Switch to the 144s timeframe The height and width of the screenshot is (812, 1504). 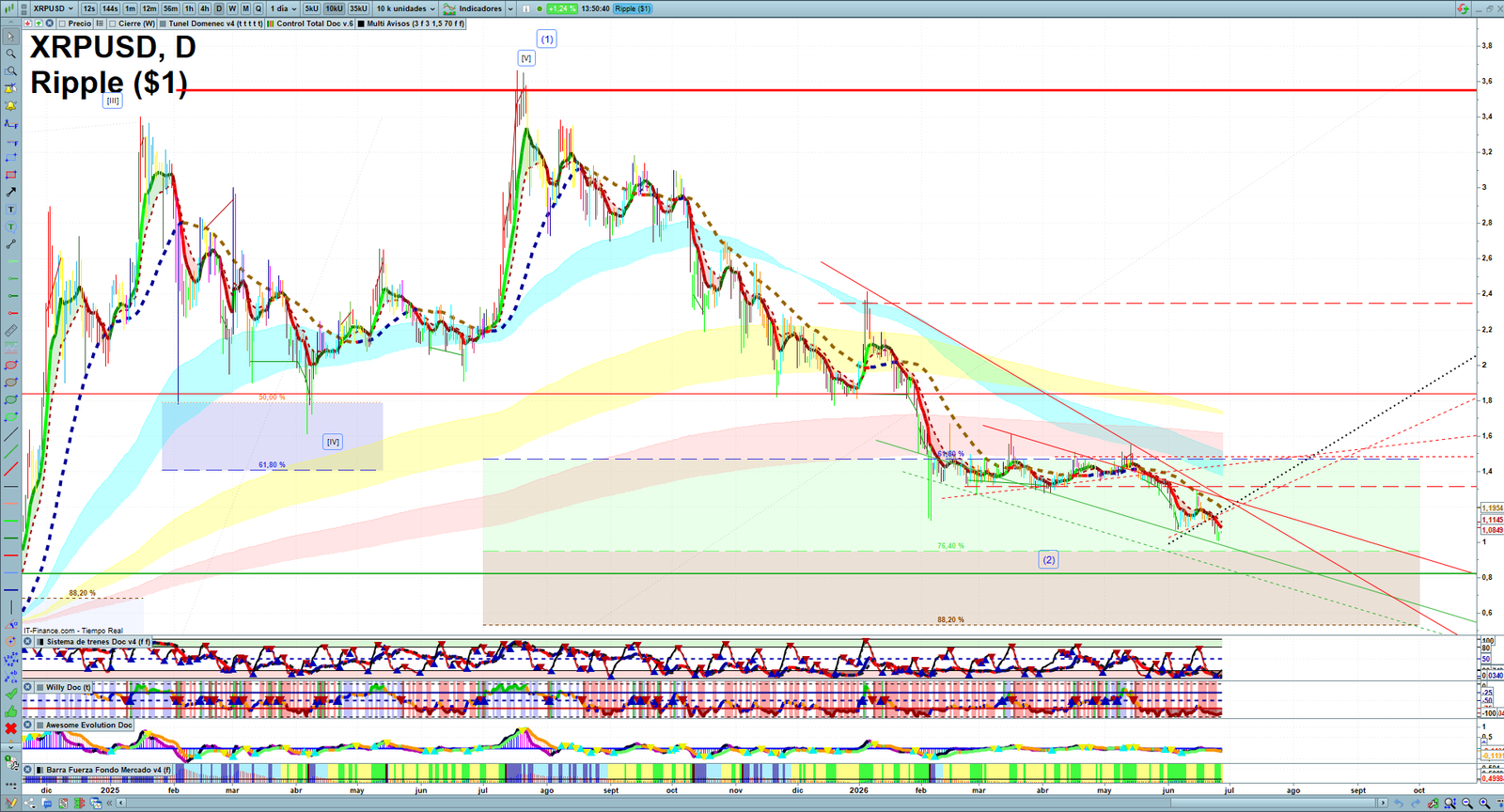[x=110, y=8]
